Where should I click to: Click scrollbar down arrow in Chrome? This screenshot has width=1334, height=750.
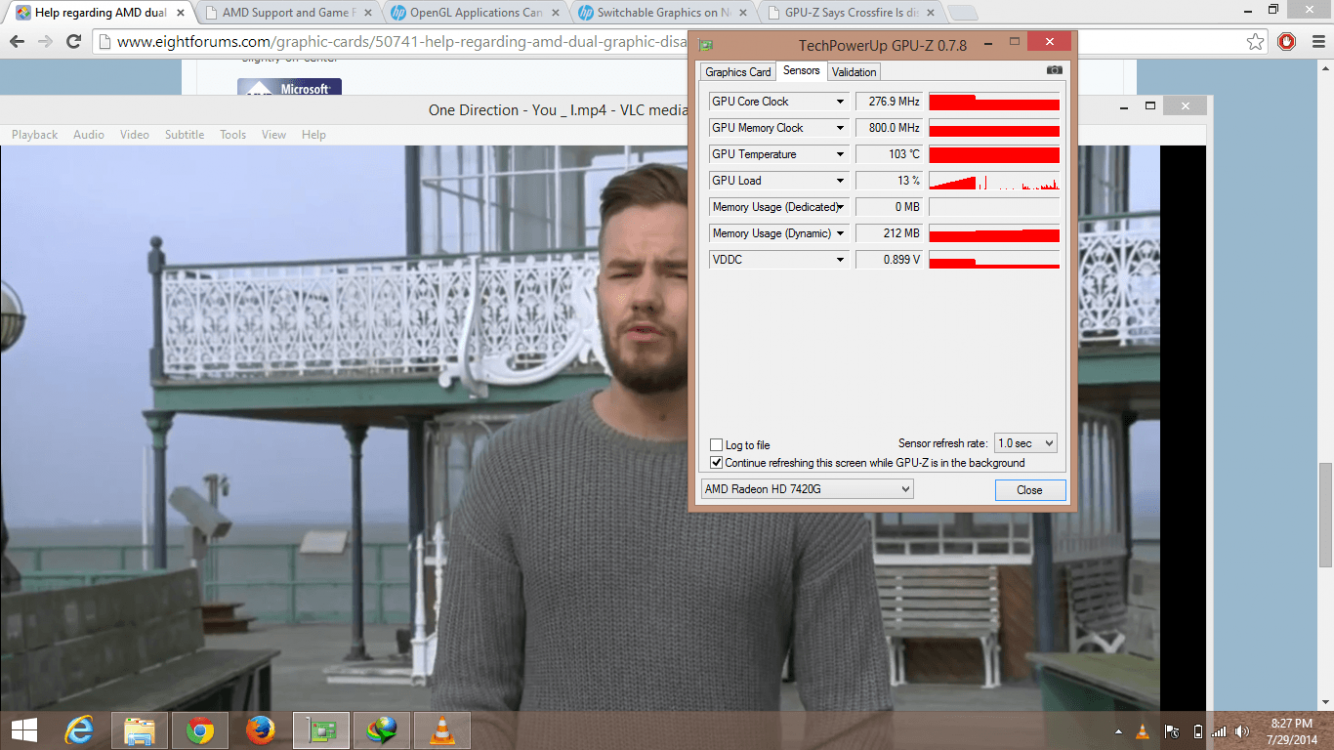[1326, 704]
